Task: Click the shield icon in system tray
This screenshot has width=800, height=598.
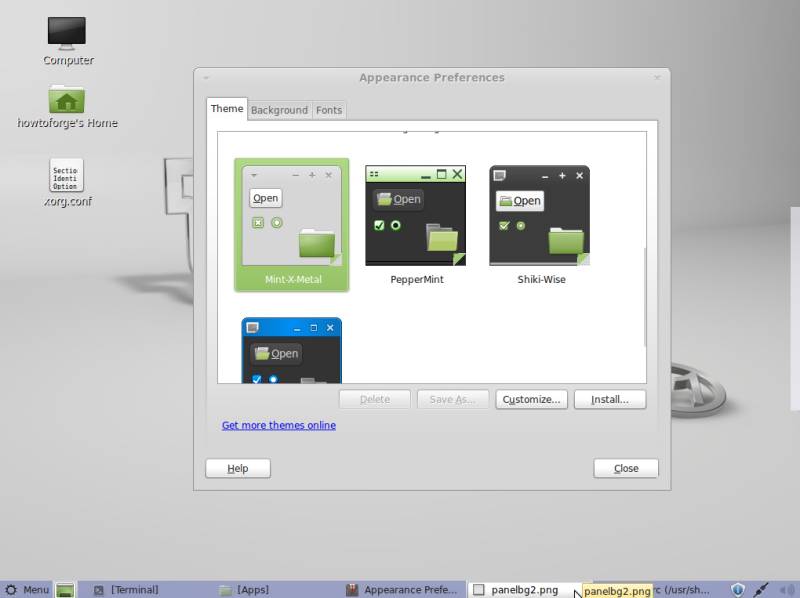Action: pyautogui.click(x=738, y=590)
